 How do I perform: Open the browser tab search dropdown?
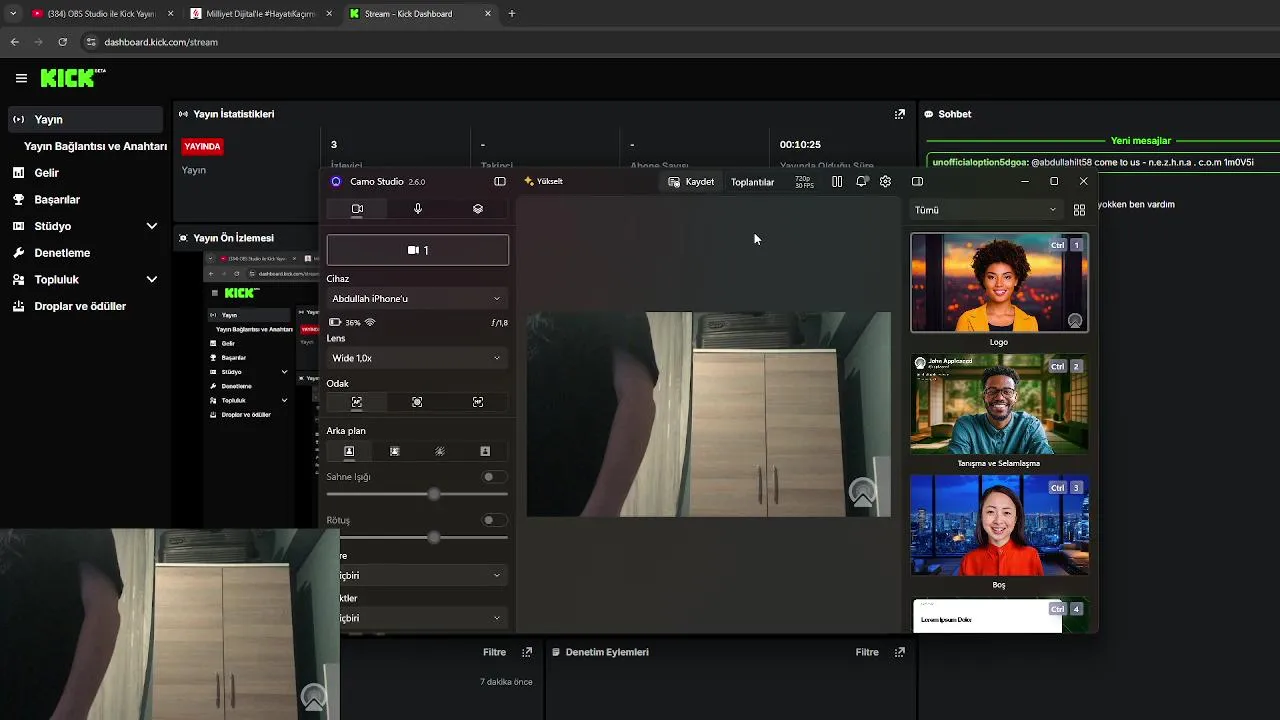12,14
